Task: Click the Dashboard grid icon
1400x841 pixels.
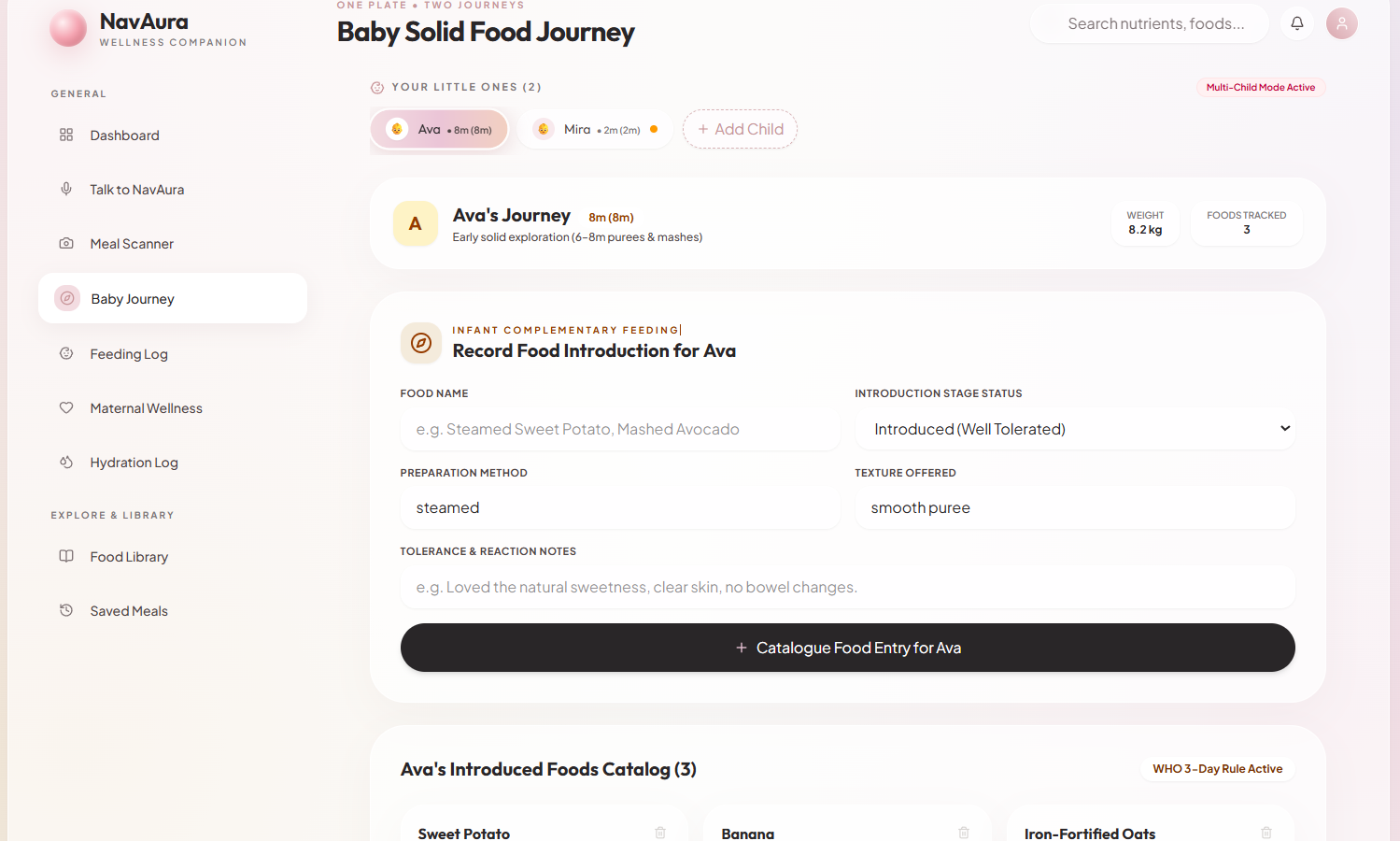Action: (x=66, y=135)
